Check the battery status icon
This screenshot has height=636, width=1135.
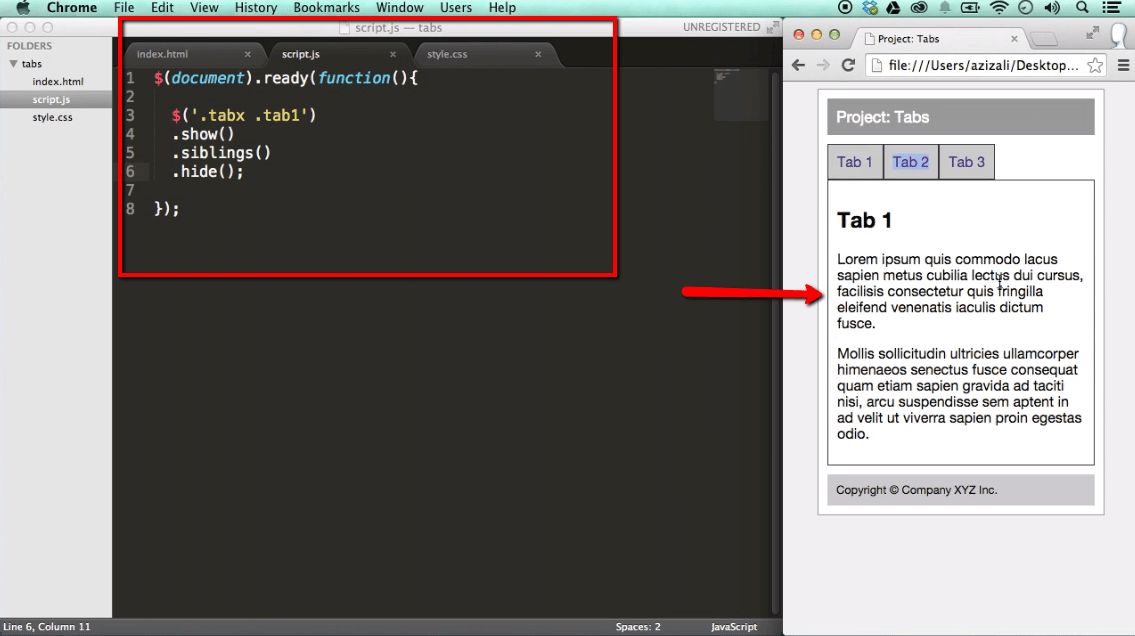pyautogui.click(x=969, y=8)
